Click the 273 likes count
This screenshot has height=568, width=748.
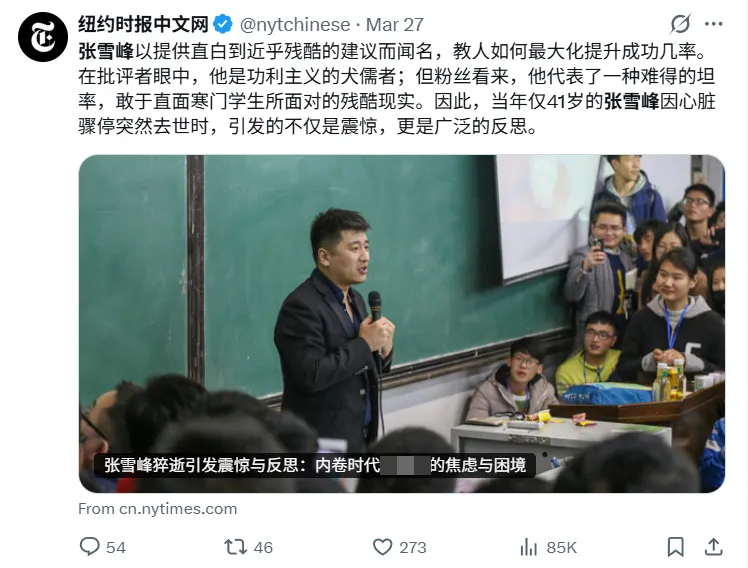click(x=413, y=547)
